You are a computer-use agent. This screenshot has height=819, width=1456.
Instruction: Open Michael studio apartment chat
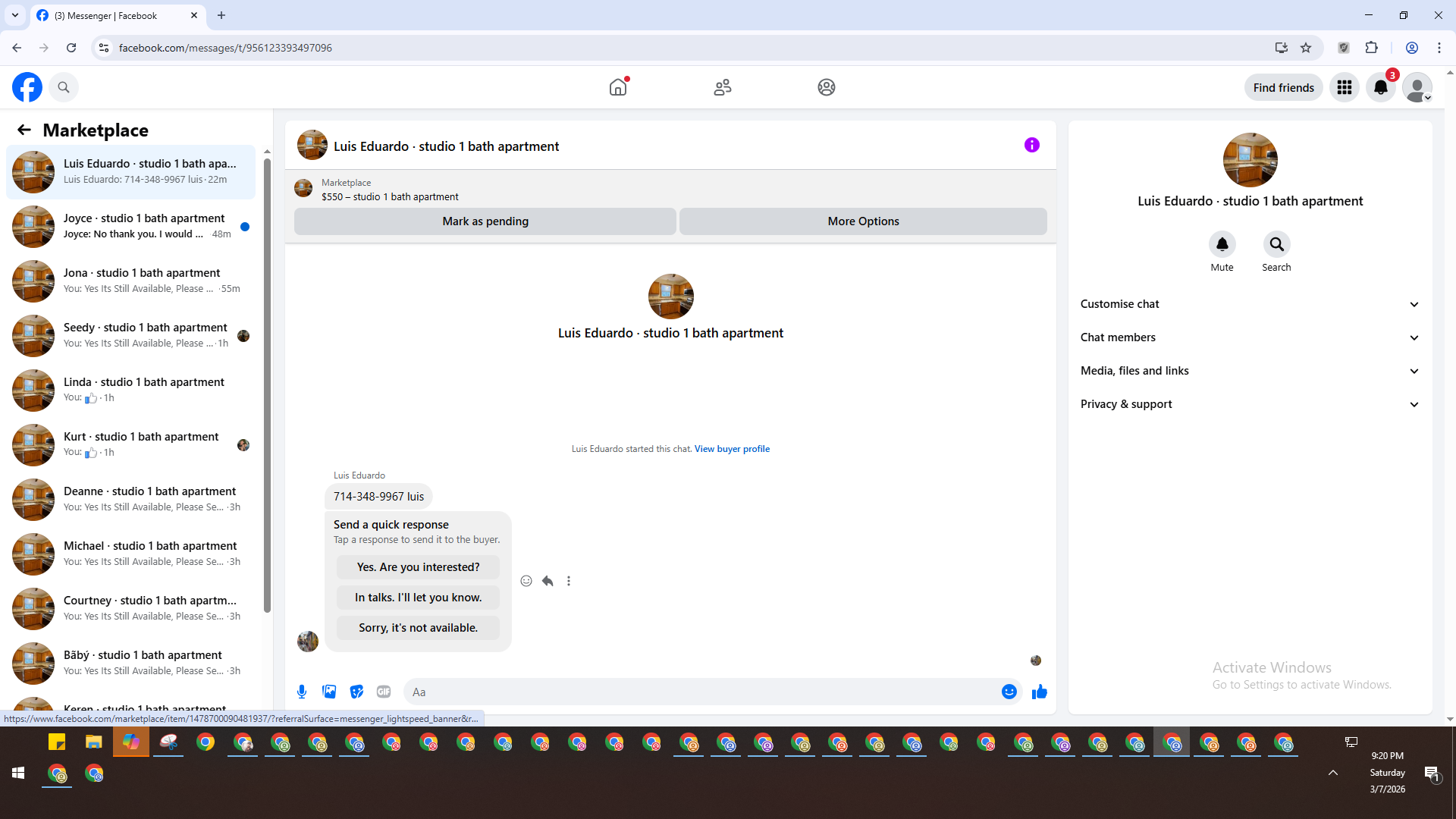131,554
